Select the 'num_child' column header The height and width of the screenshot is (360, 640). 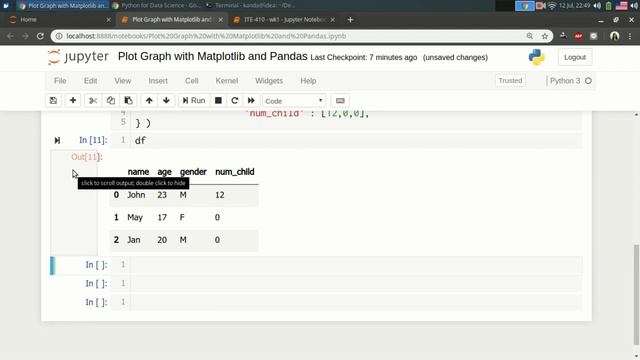pos(235,172)
